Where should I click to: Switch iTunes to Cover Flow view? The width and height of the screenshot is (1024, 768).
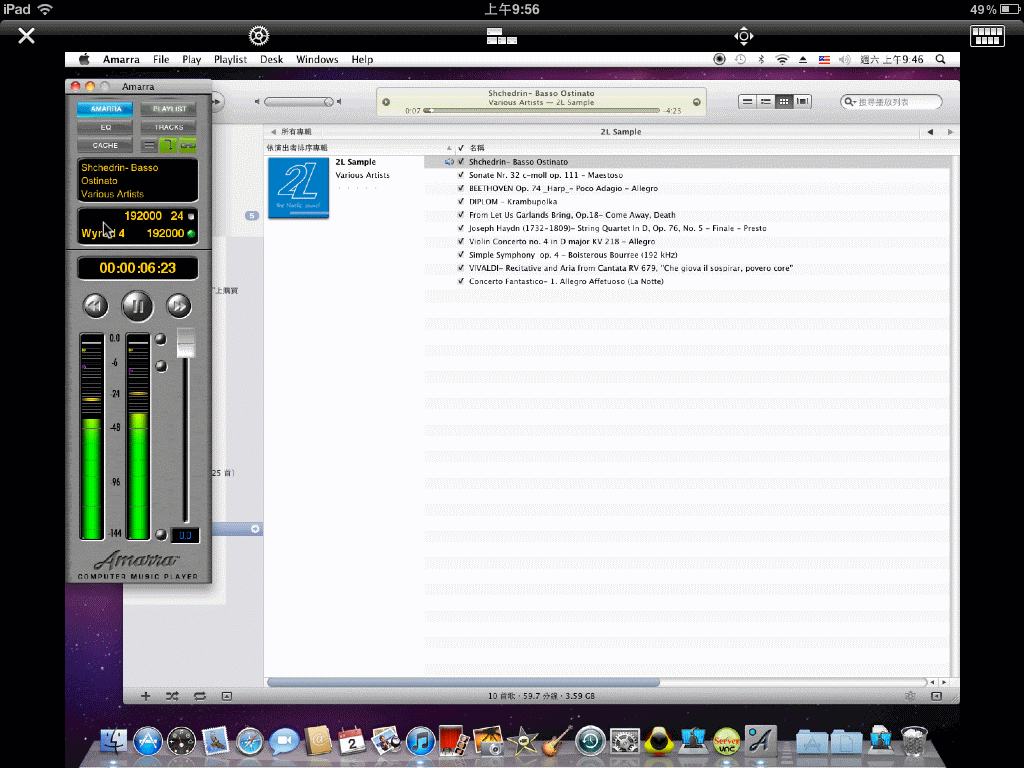tap(802, 101)
